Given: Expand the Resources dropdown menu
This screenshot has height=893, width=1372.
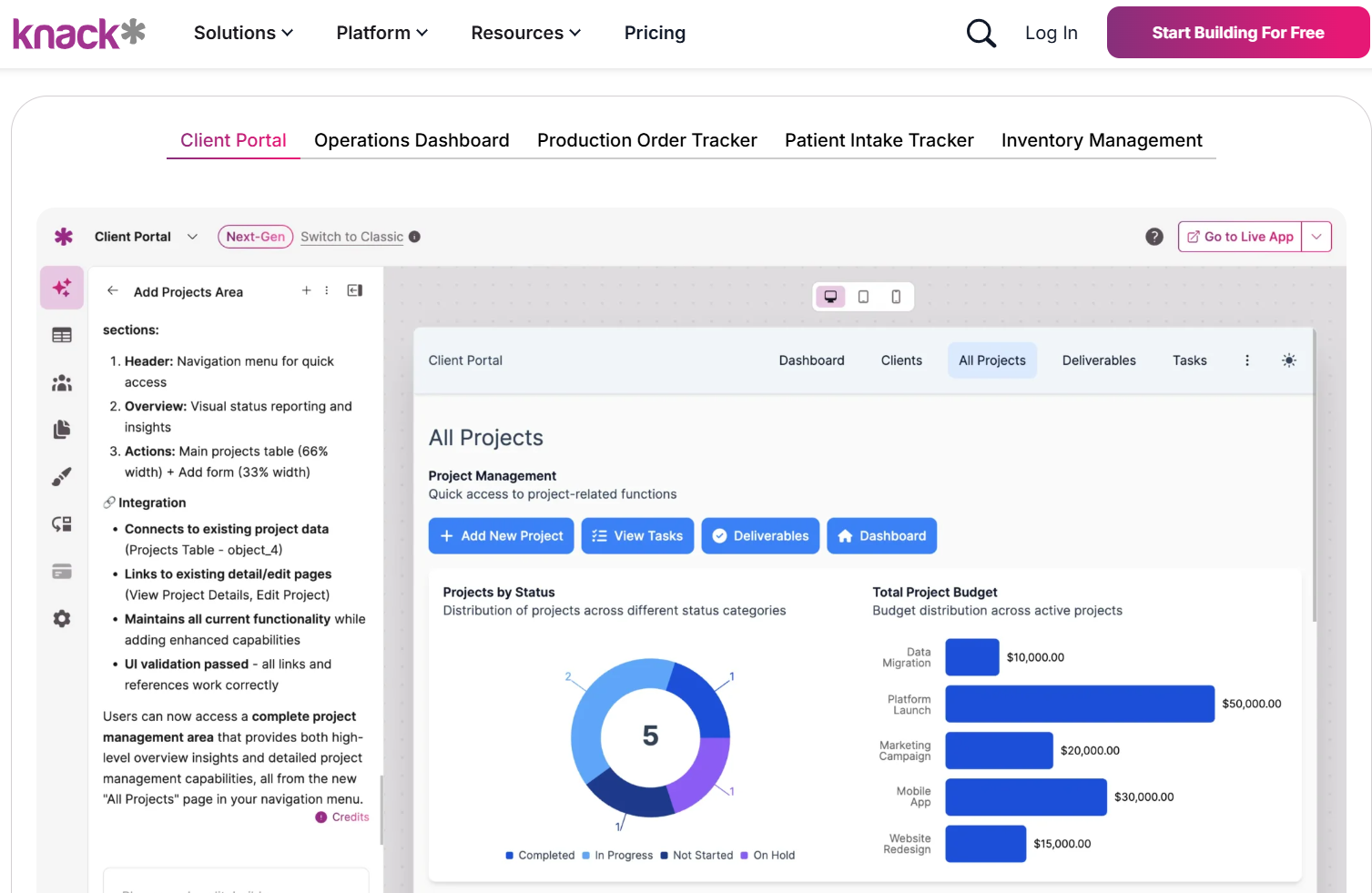Looking at the screenshot, I should point(525,34).
